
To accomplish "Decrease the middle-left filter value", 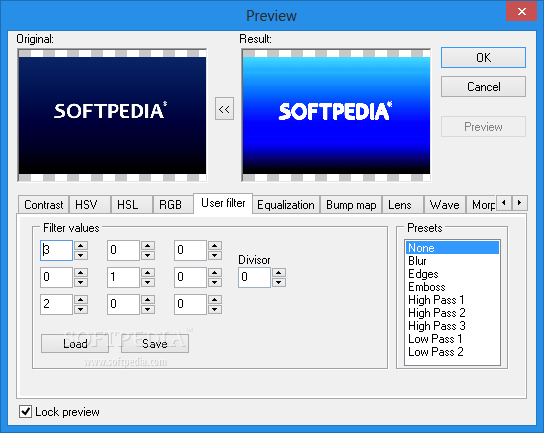I will 80,282.
